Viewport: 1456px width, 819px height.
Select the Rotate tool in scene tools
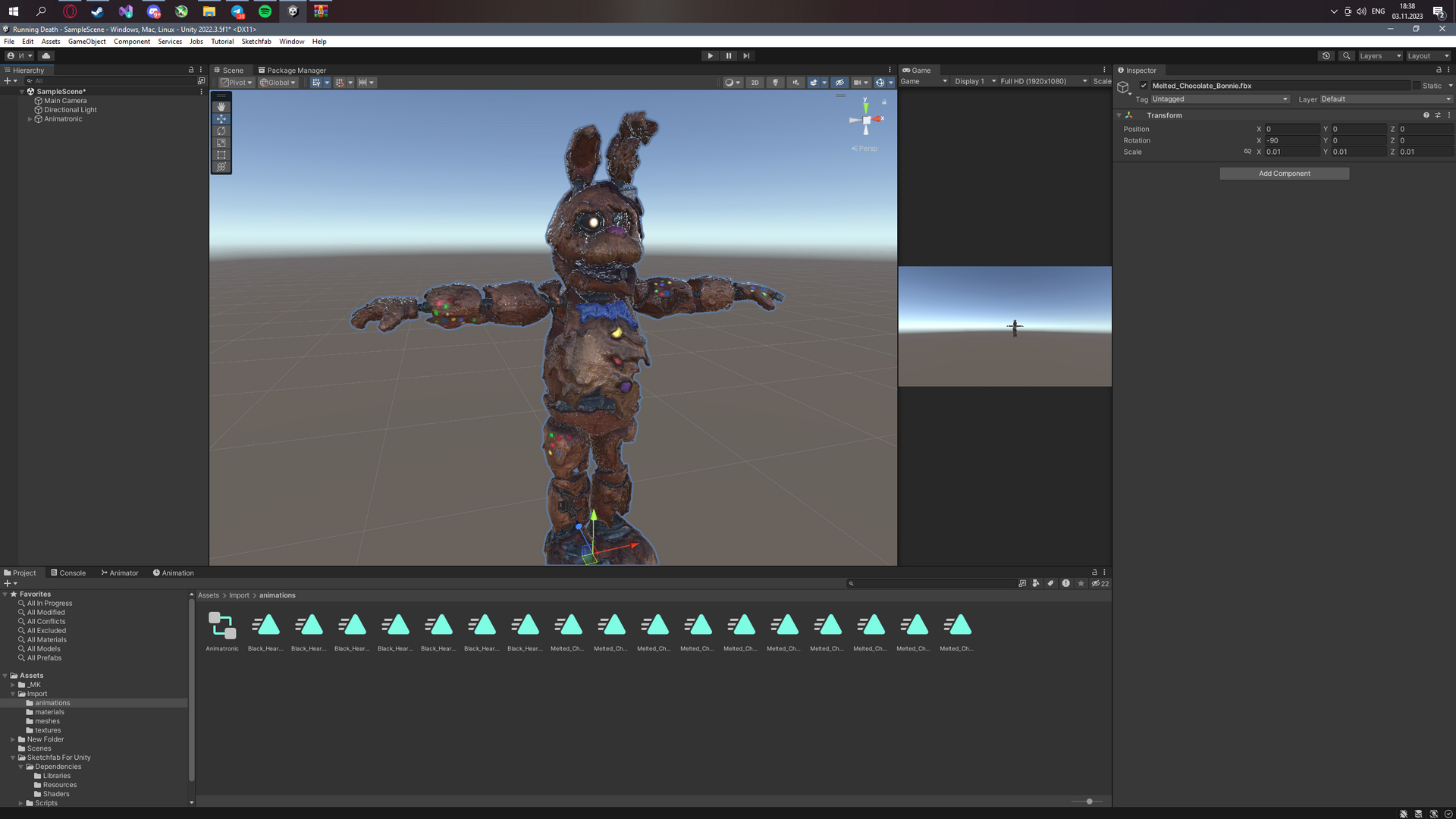pyautogui.click(x=221, y=131)
